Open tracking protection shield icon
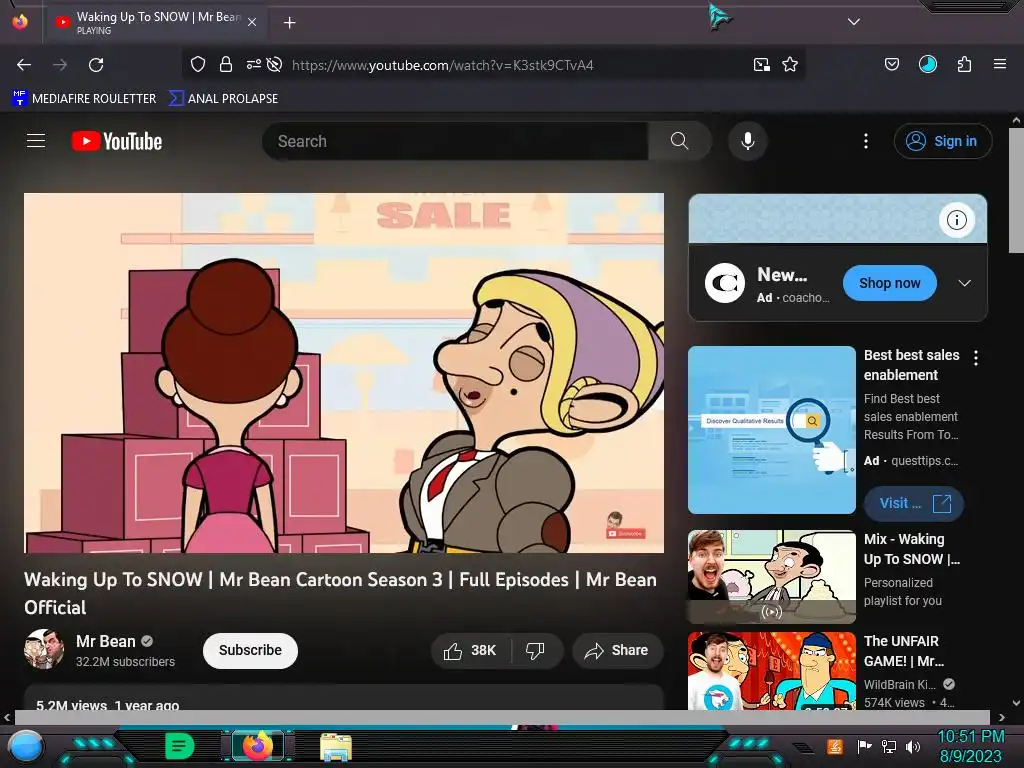The height and width of the screenshot is (768, 1024). [x=198, y=64]
